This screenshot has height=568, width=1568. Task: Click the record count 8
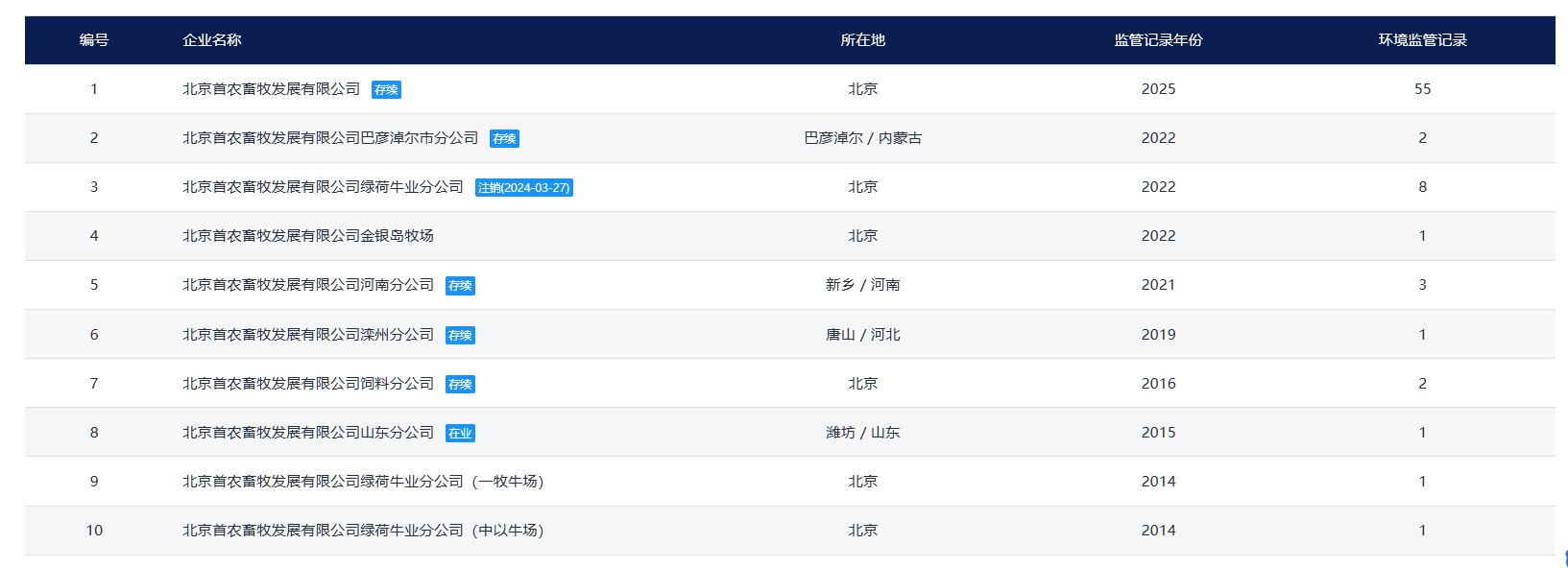1422,187
